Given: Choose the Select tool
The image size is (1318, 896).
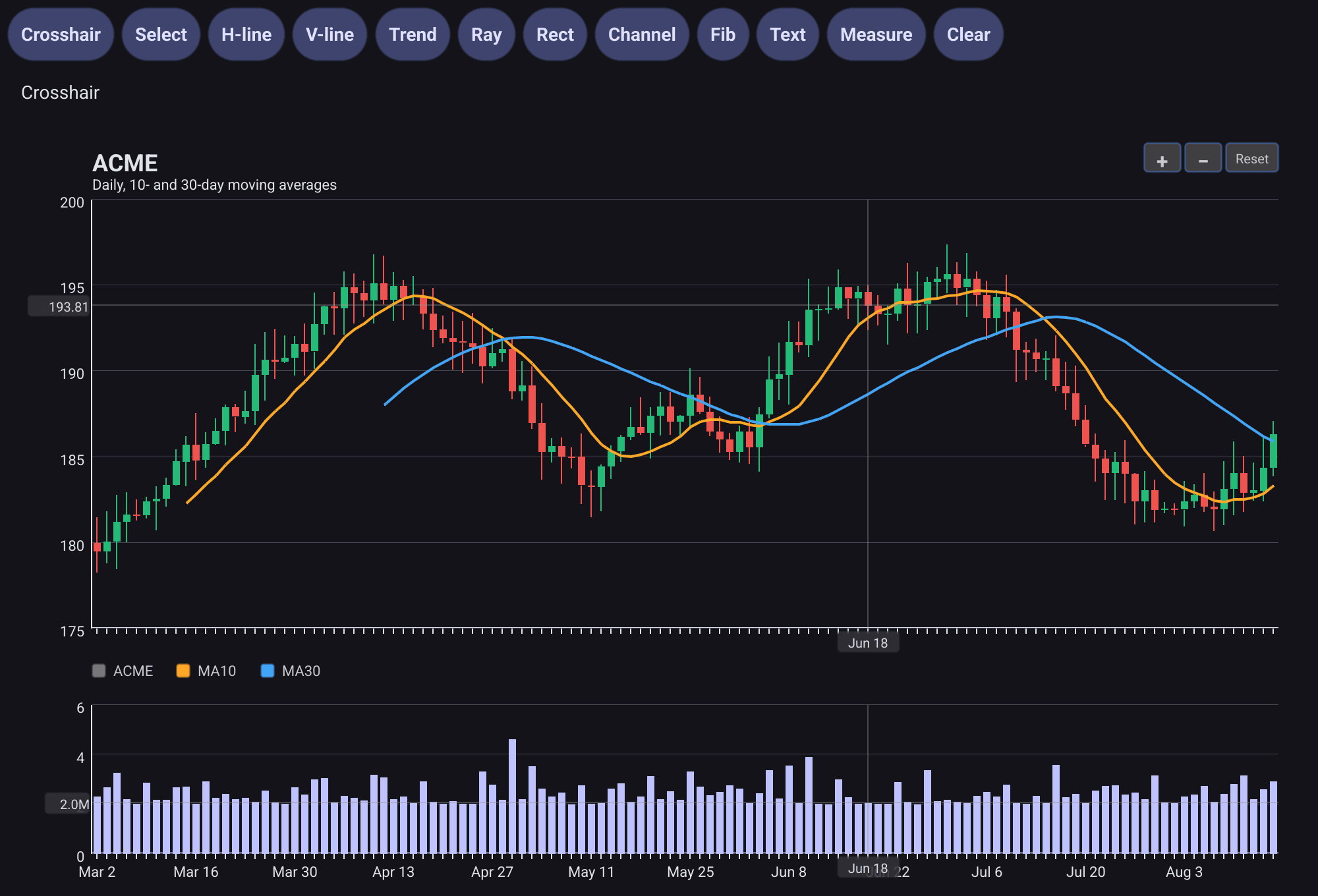Looking at the screenshot, I should 161,34.
